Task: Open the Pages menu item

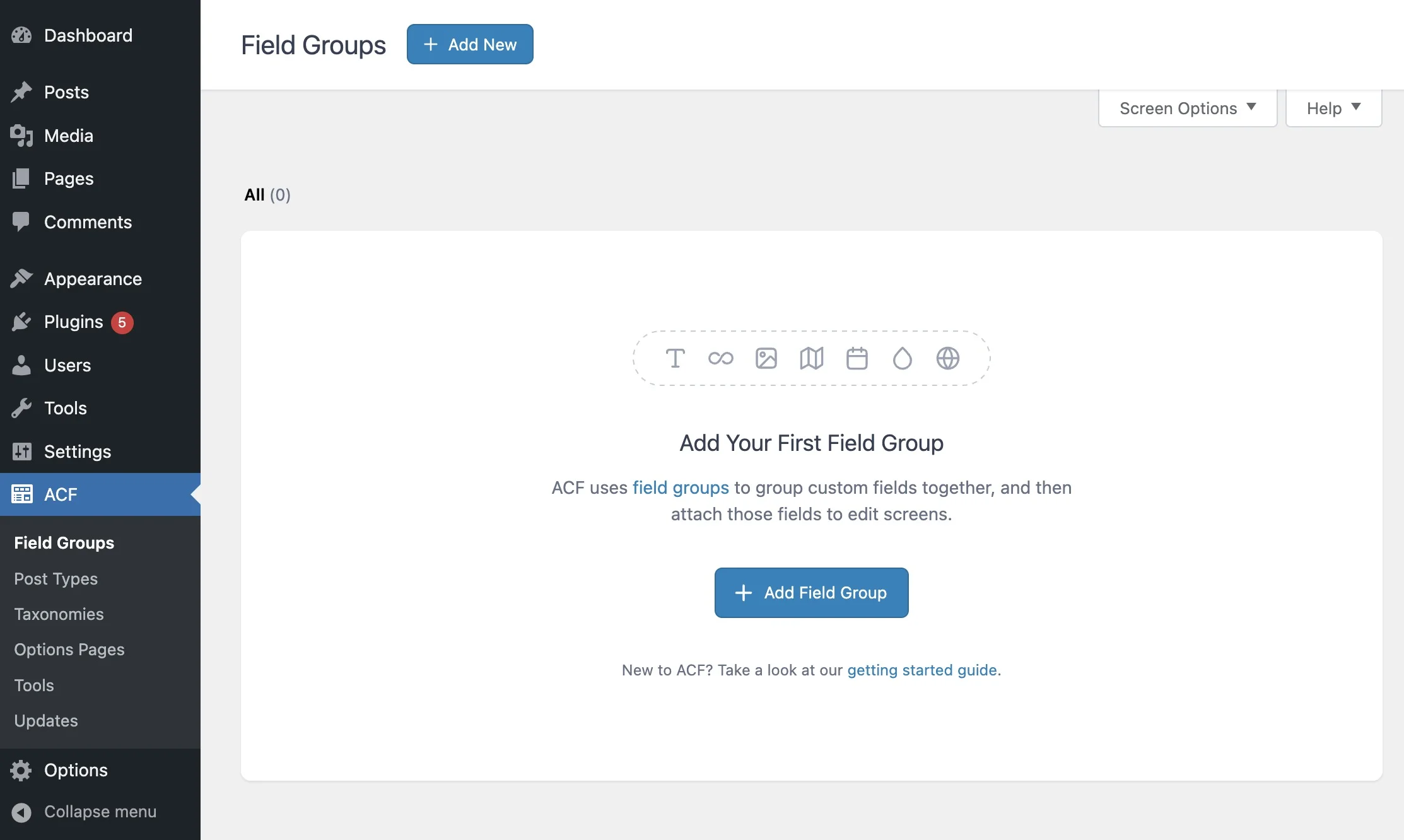Action: click(x=100, y=178)
